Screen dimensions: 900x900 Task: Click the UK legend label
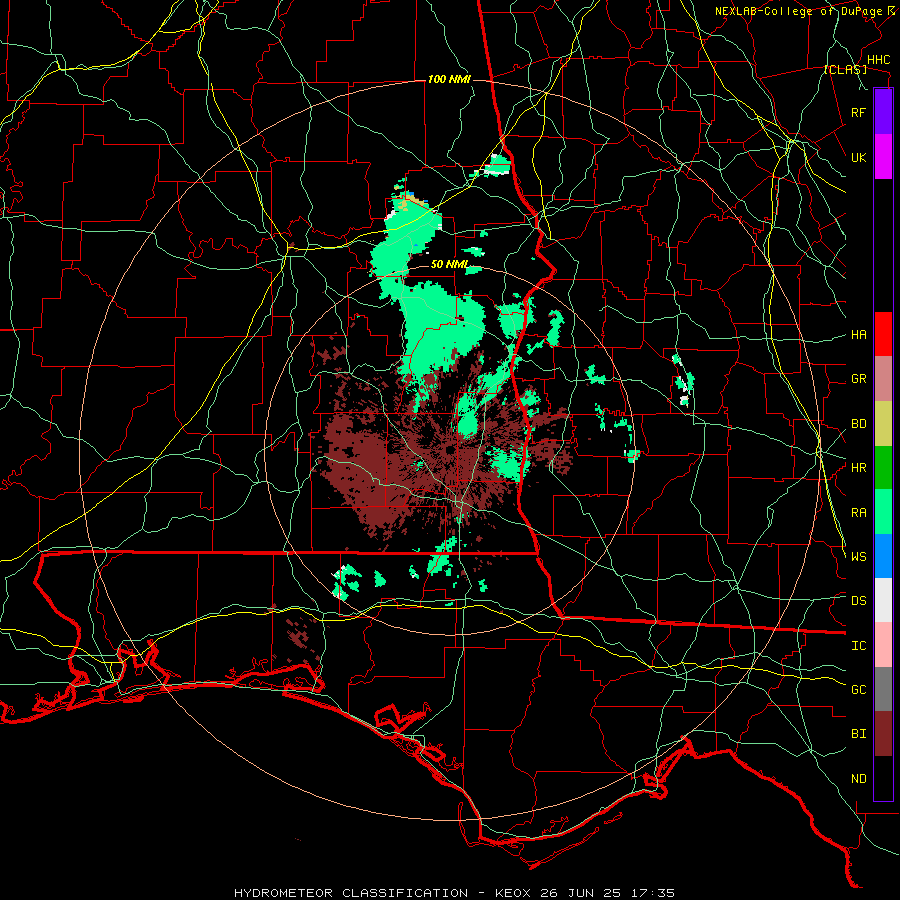click(858, 157)
